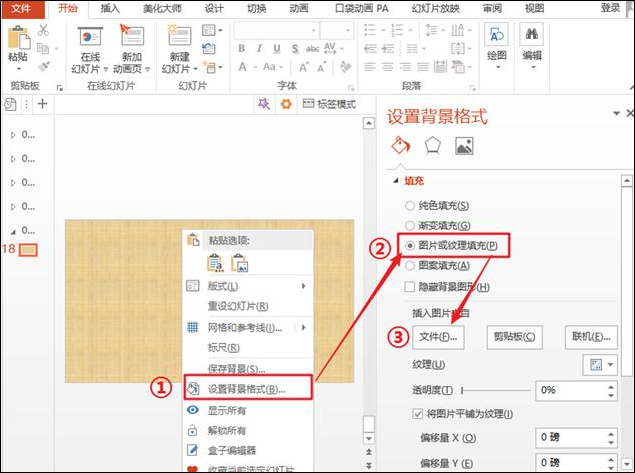Click slide pane scrollbar up arrow
This screenshot has height=473, width=635.
pyautogui.click(x=369, y=123)
